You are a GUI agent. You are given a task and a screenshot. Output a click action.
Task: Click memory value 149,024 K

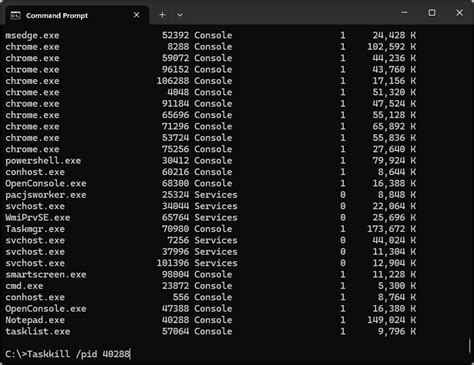(391, 320)
